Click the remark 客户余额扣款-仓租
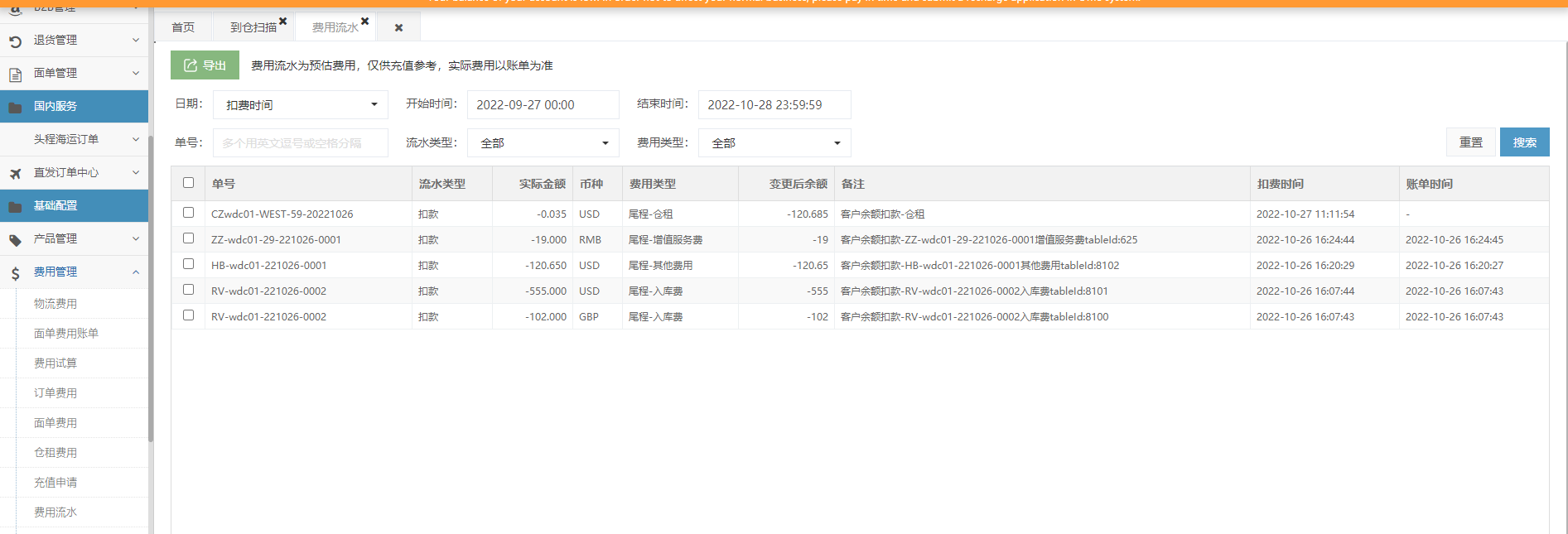Viewport: 1568px width, 534px height. 883,214
